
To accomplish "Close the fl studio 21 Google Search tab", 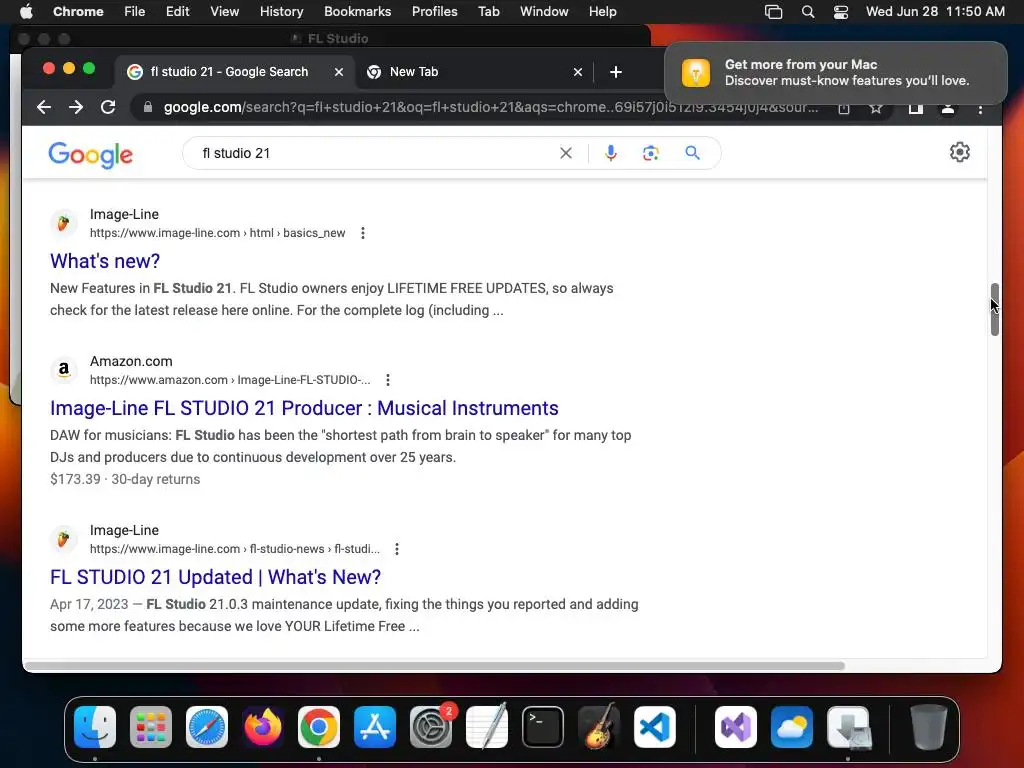I will pyautogui.click(x=339, y=72).
